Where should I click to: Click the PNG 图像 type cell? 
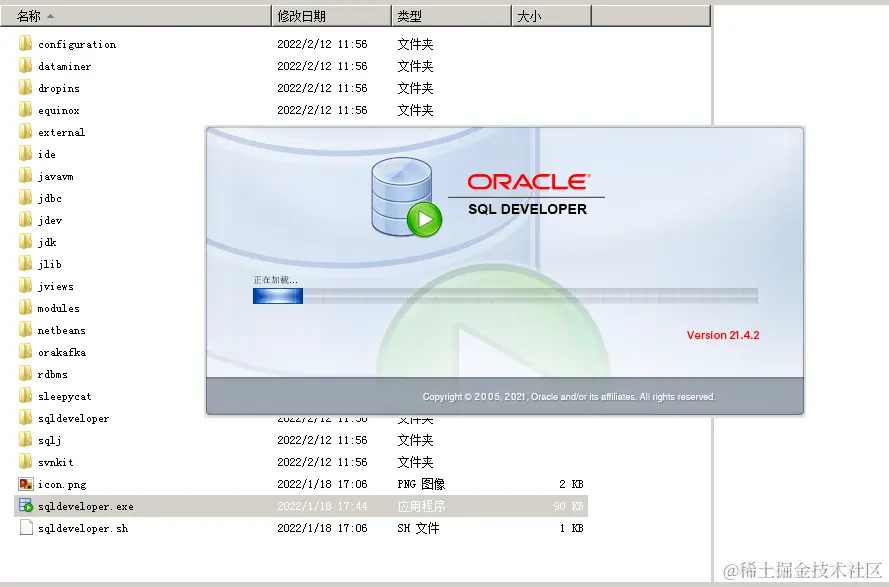tap(421, 484)
